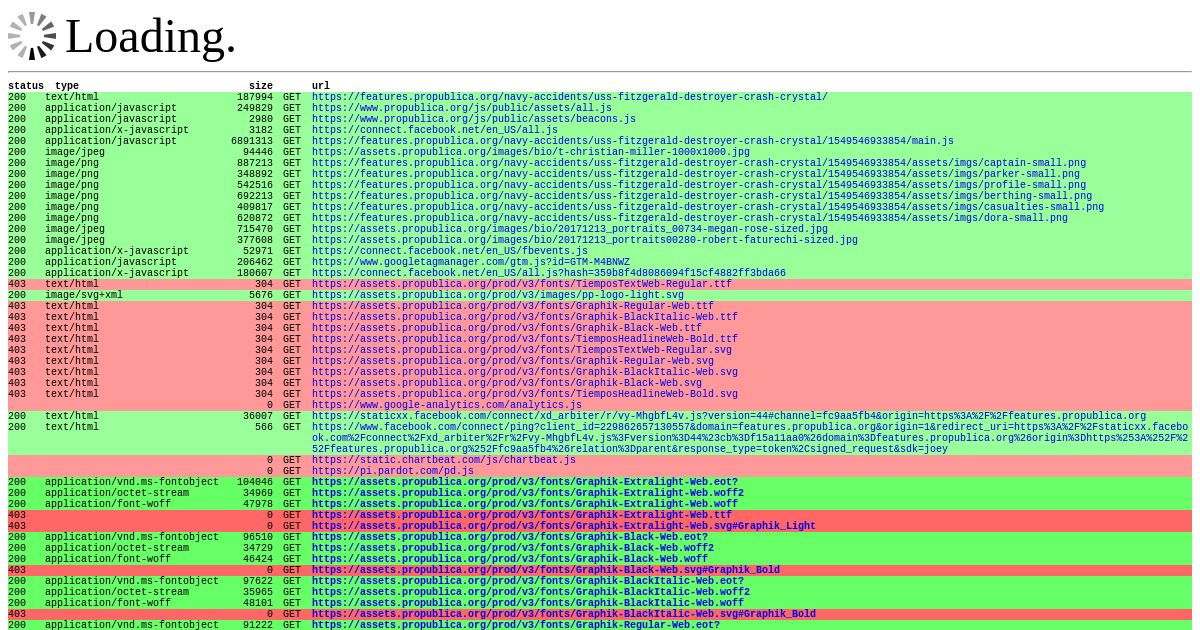This screenshot has height=630, width=1200.
Task: Select the 'image/svg+xml' type cell
Action: 84,295
